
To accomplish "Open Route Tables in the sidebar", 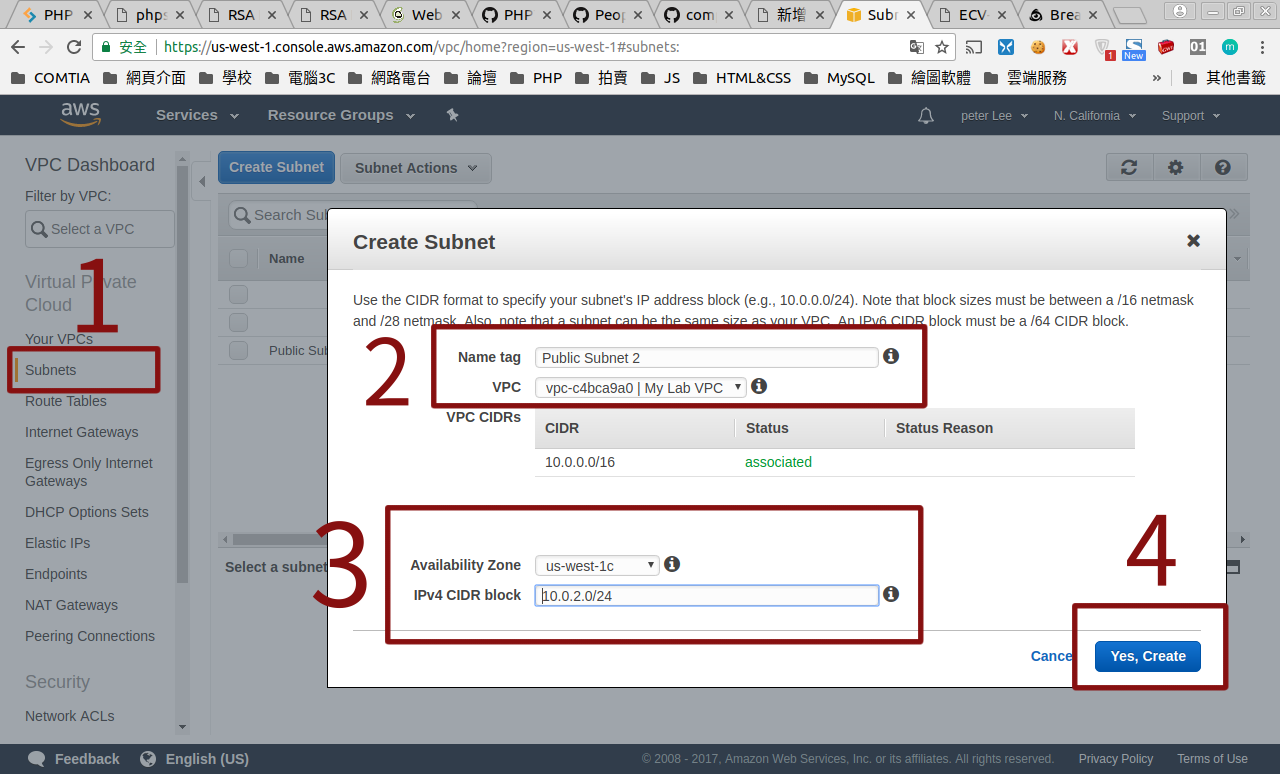I will coord(66,401).
